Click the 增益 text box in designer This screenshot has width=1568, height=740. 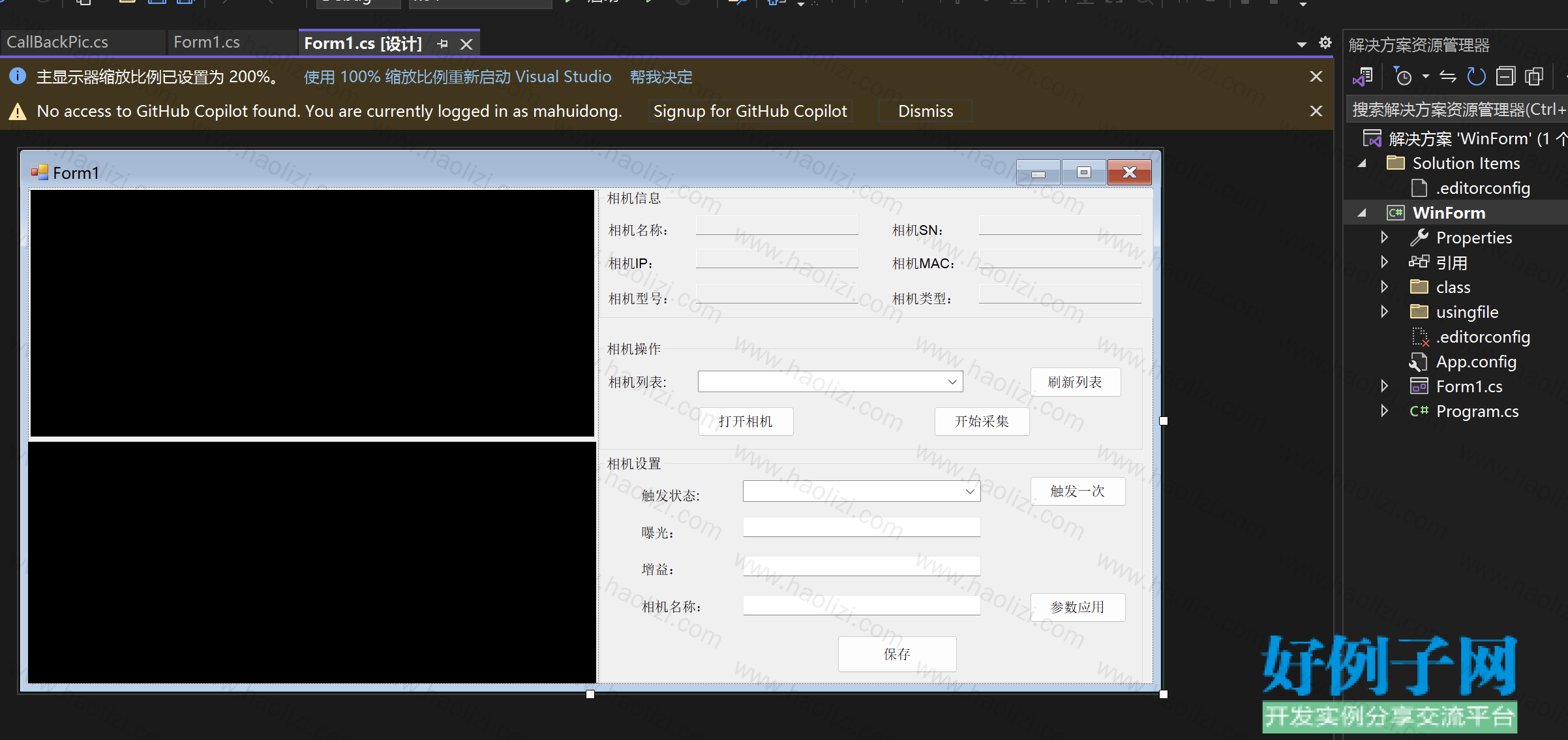[x=862, y=566]
